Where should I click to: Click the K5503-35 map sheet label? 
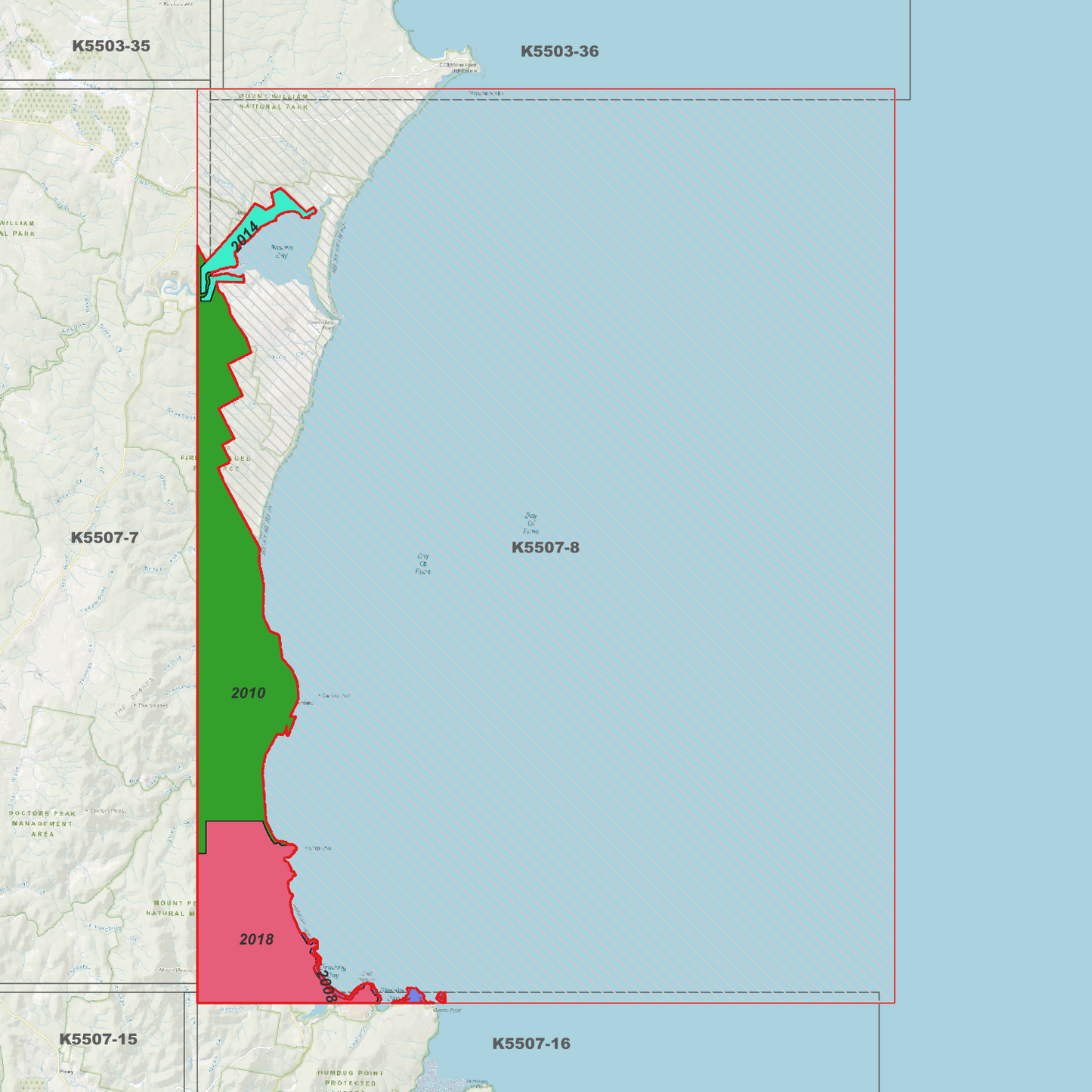pos(111,46)
